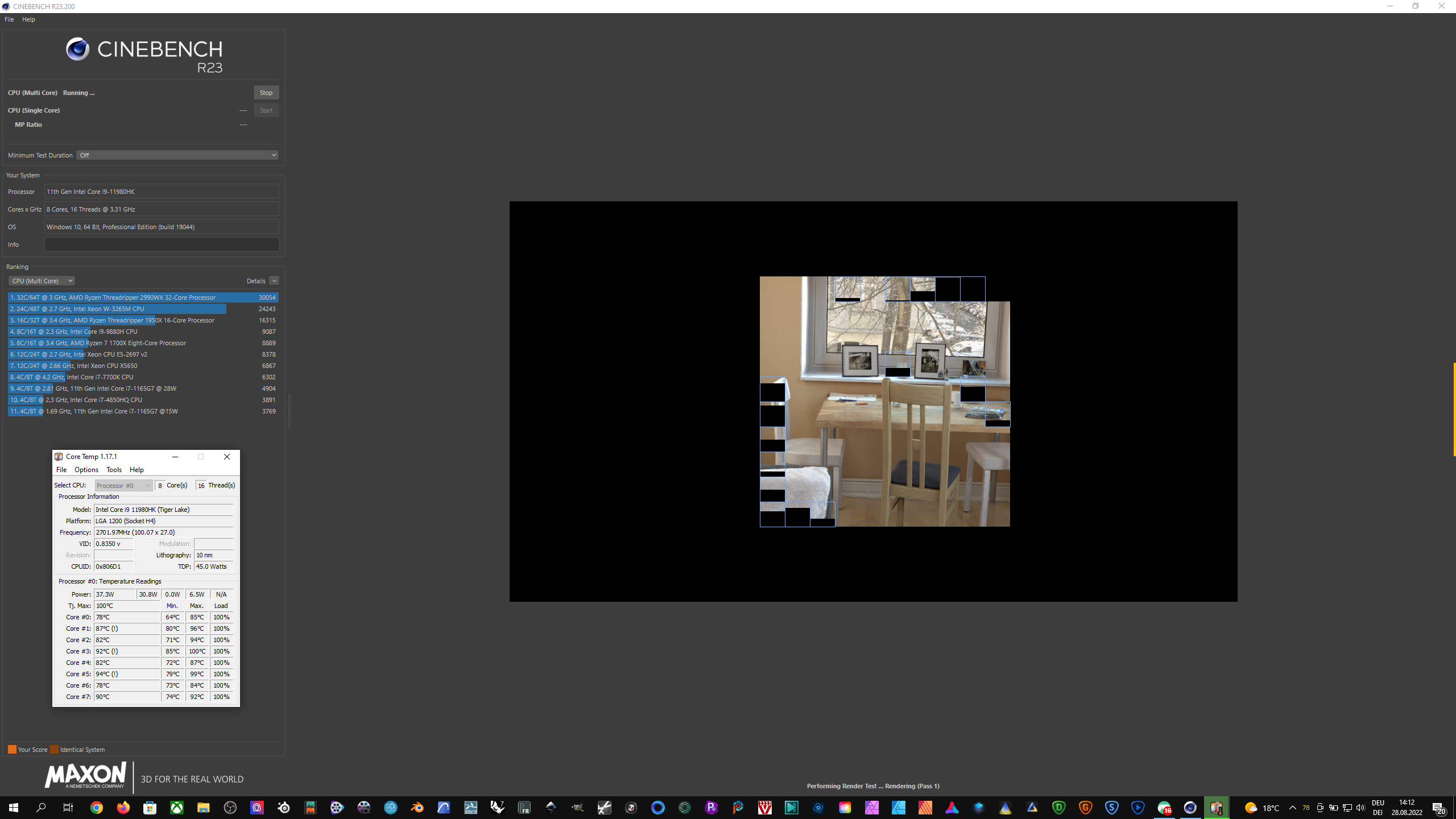Screen dimensions: 1456x819
Task: Open Adobe Creative Cloud taskbar icon
Action: tap(845, 808)
